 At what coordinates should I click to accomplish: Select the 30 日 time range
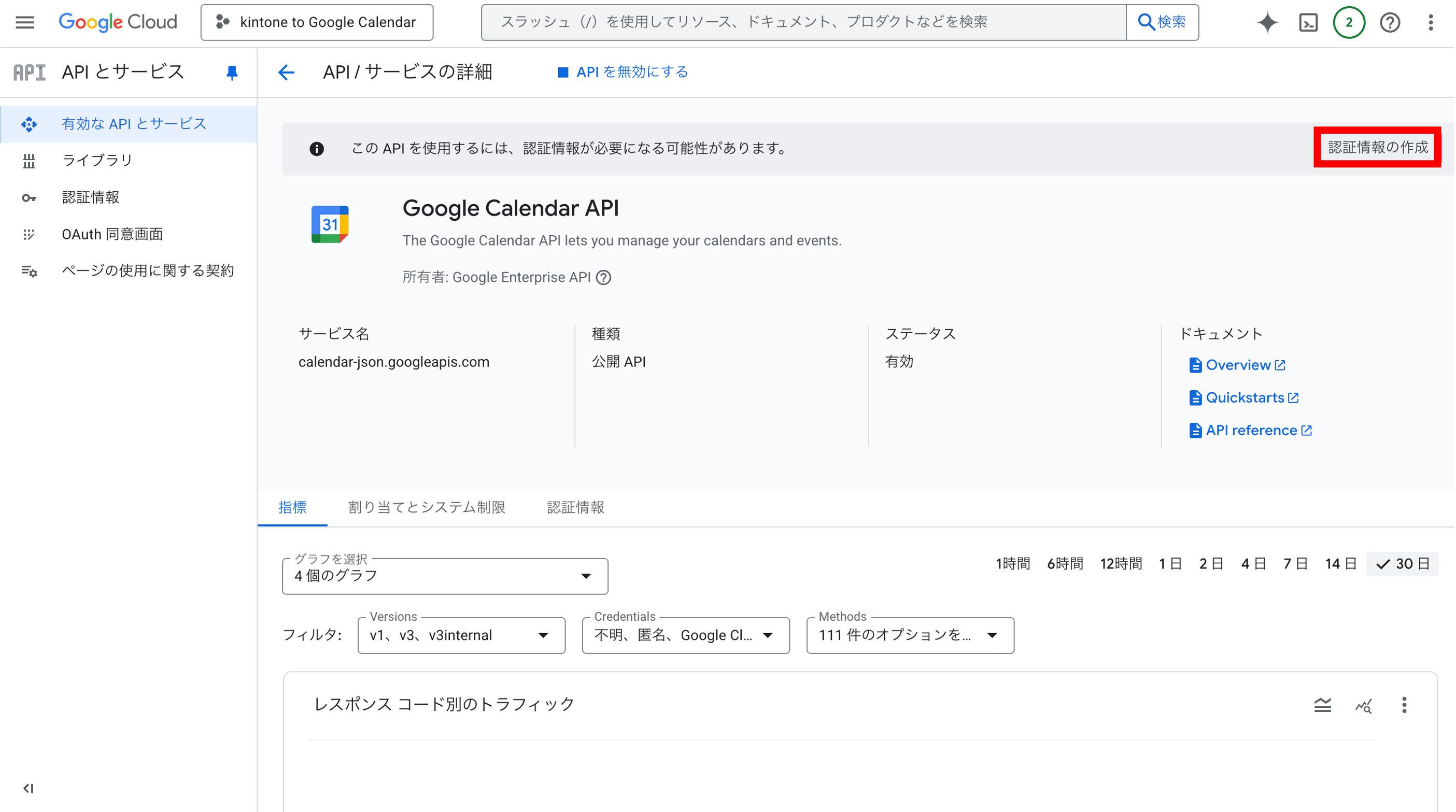(1403, 564)
